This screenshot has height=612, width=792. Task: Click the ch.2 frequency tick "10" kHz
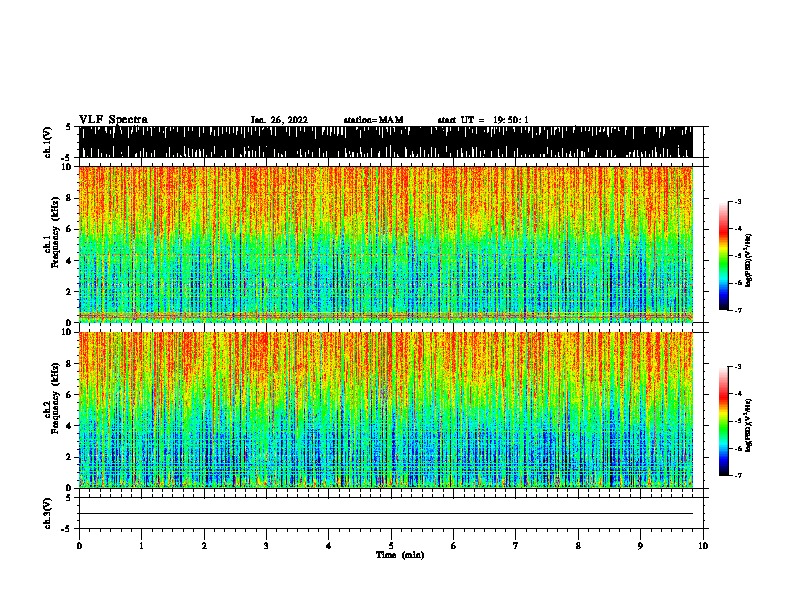point(66,332)
